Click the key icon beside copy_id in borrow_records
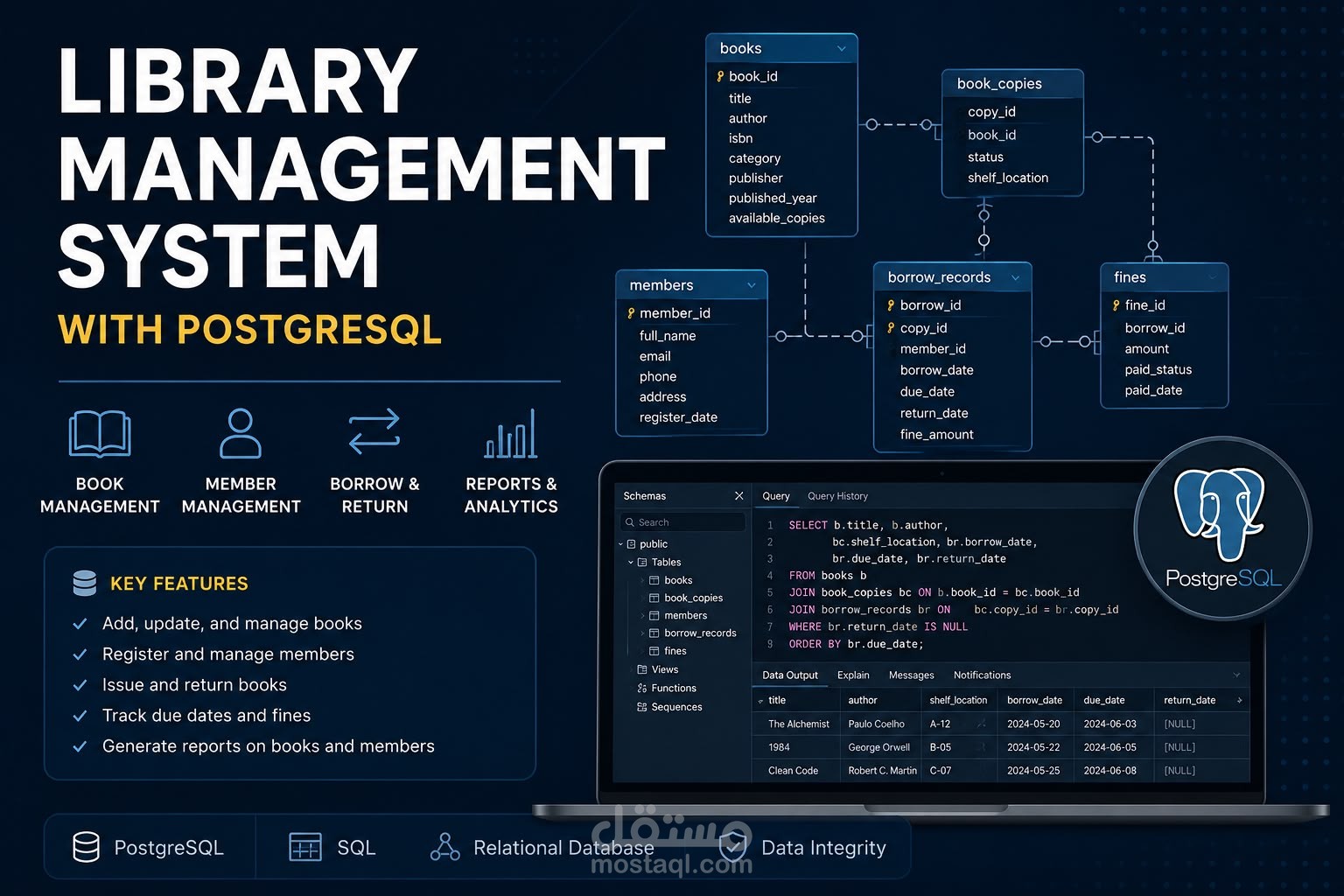The image size is (1344, 896). 891,328
